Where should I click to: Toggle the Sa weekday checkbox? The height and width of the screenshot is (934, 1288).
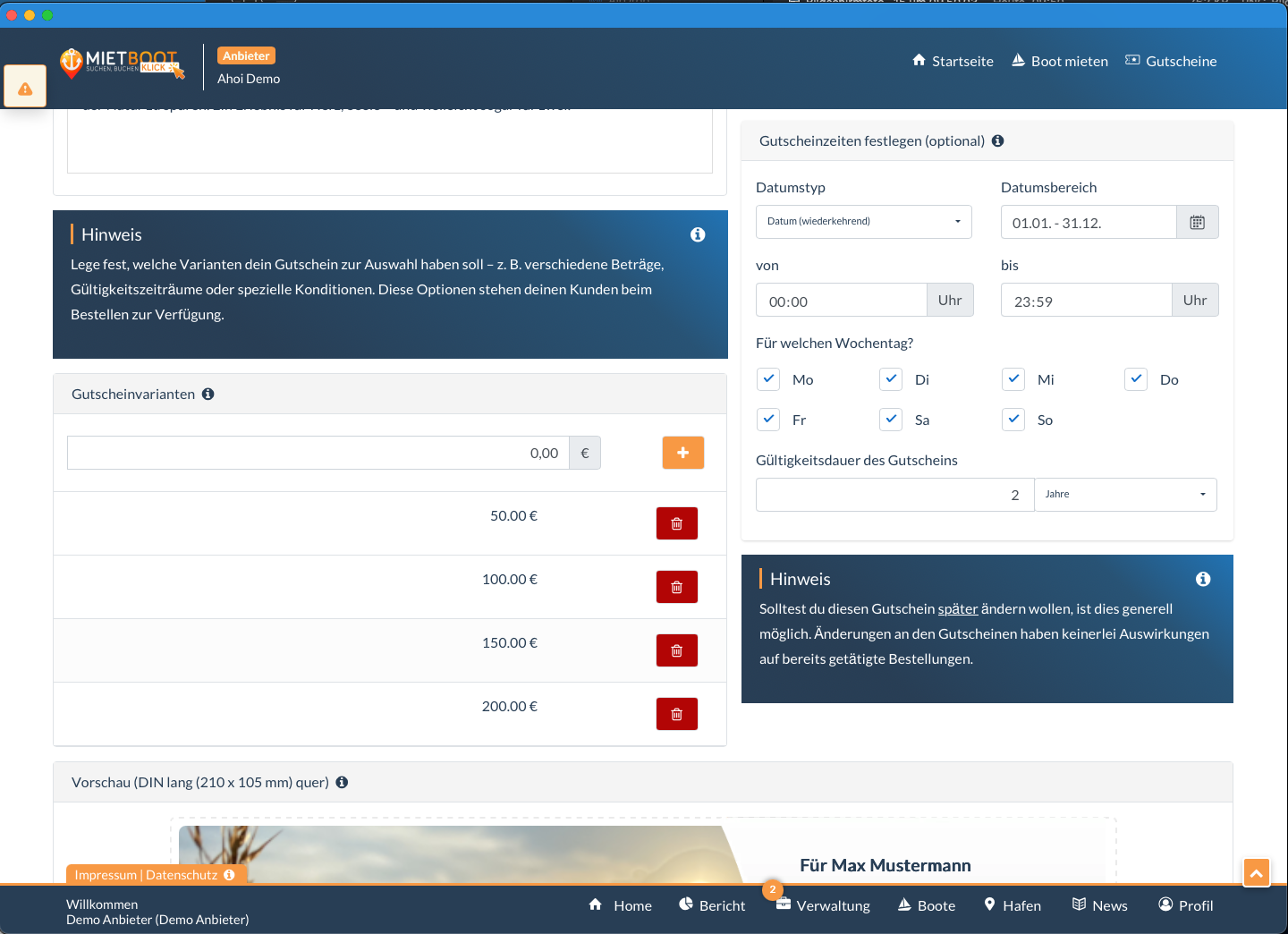[x=891, y=420]
